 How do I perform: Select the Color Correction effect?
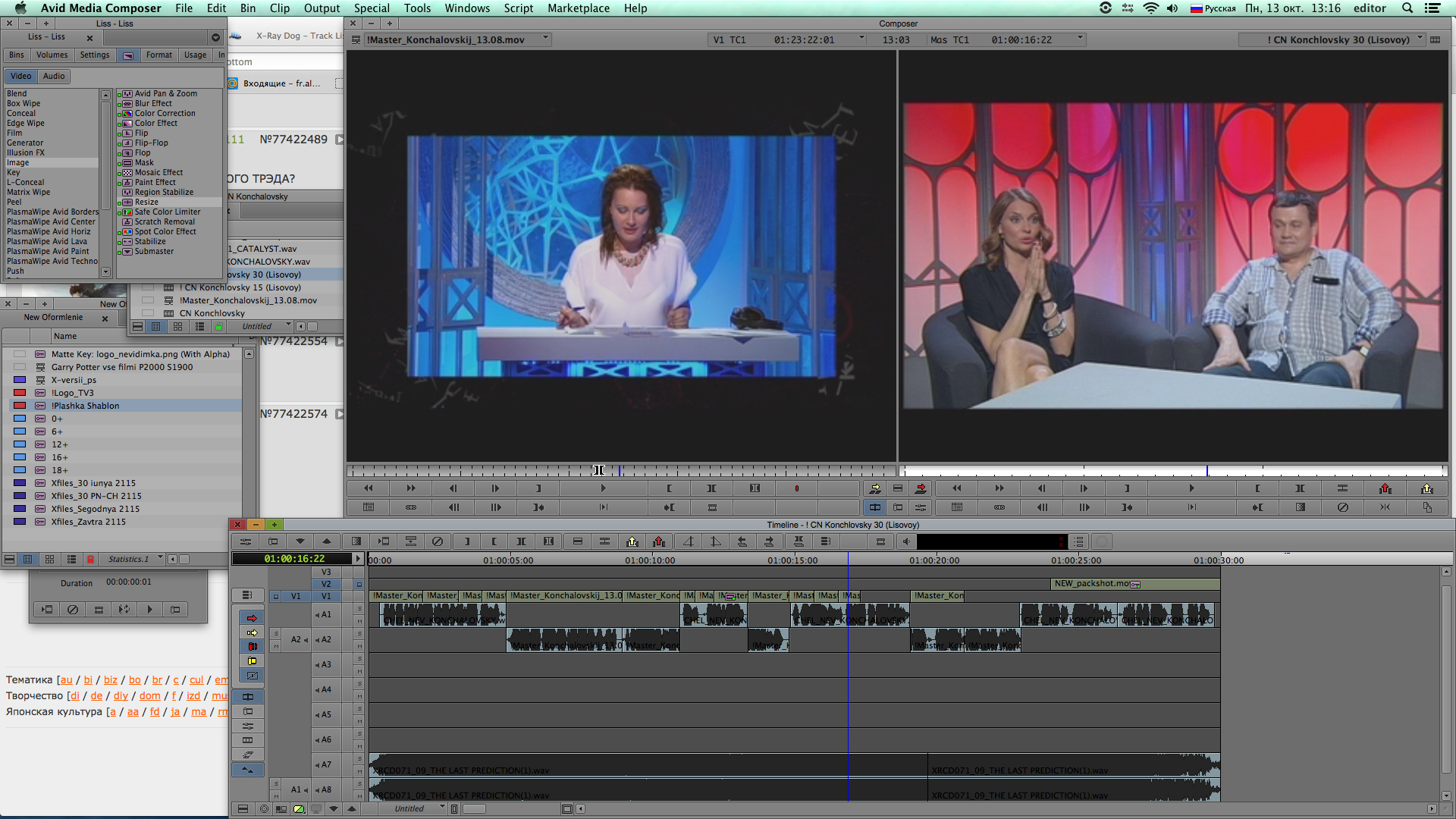point(165,113)
